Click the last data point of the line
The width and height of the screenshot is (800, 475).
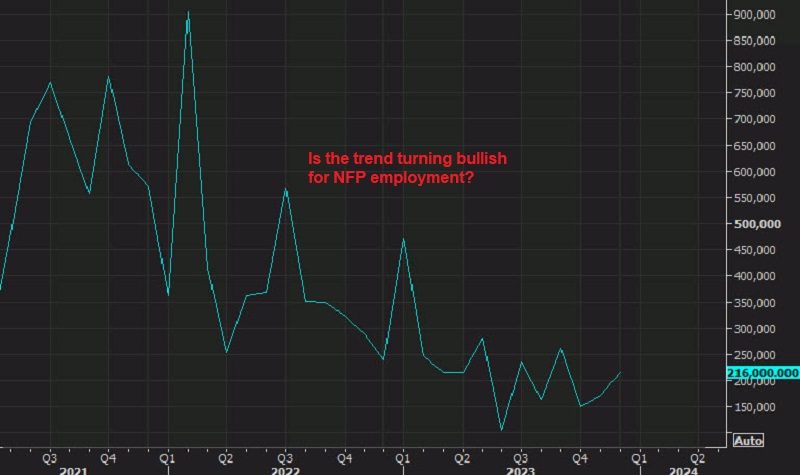[x=620, y=372]
